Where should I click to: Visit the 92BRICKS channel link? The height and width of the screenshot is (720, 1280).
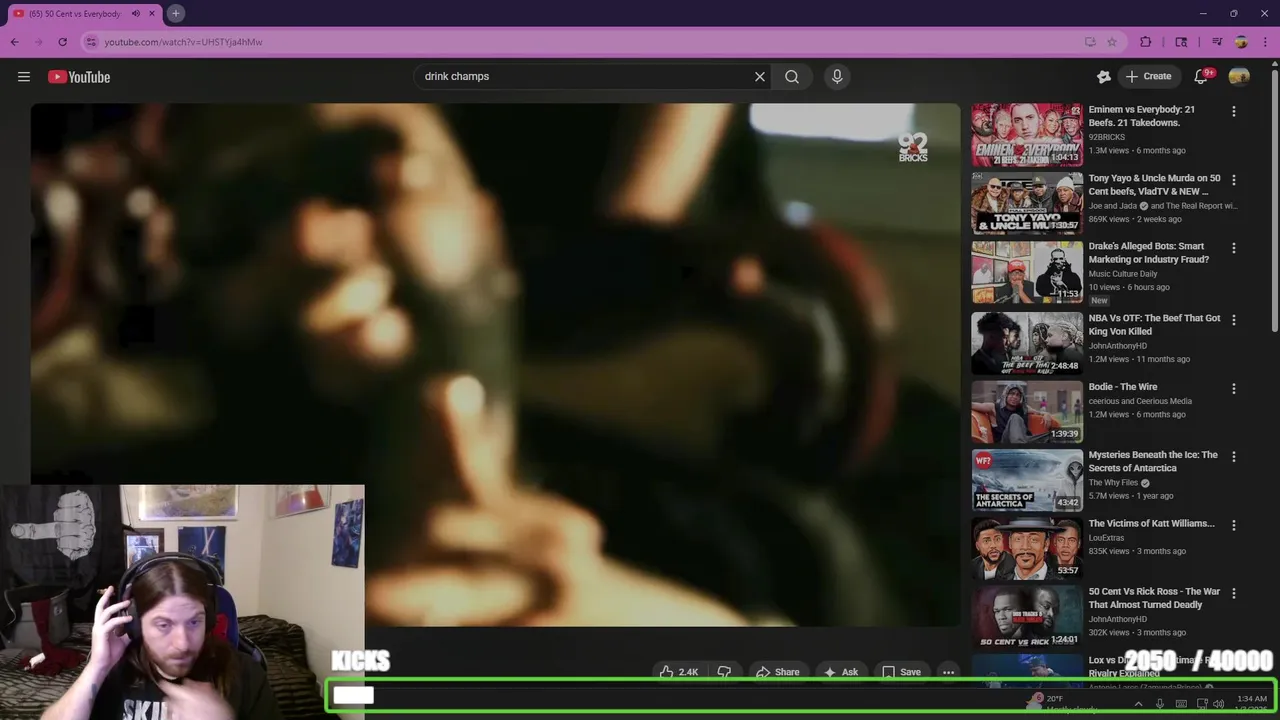tap(1106, 137)
